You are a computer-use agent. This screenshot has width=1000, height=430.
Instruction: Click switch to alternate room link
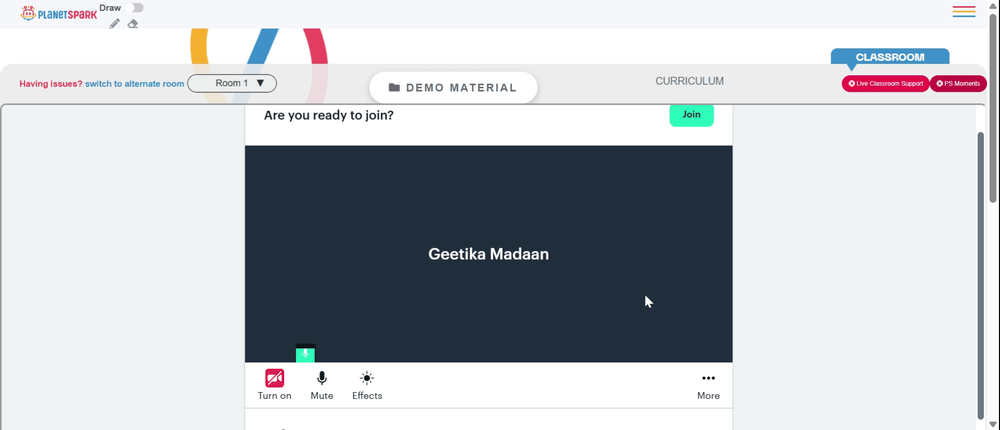pyautogui.click(x=135, y=84)
